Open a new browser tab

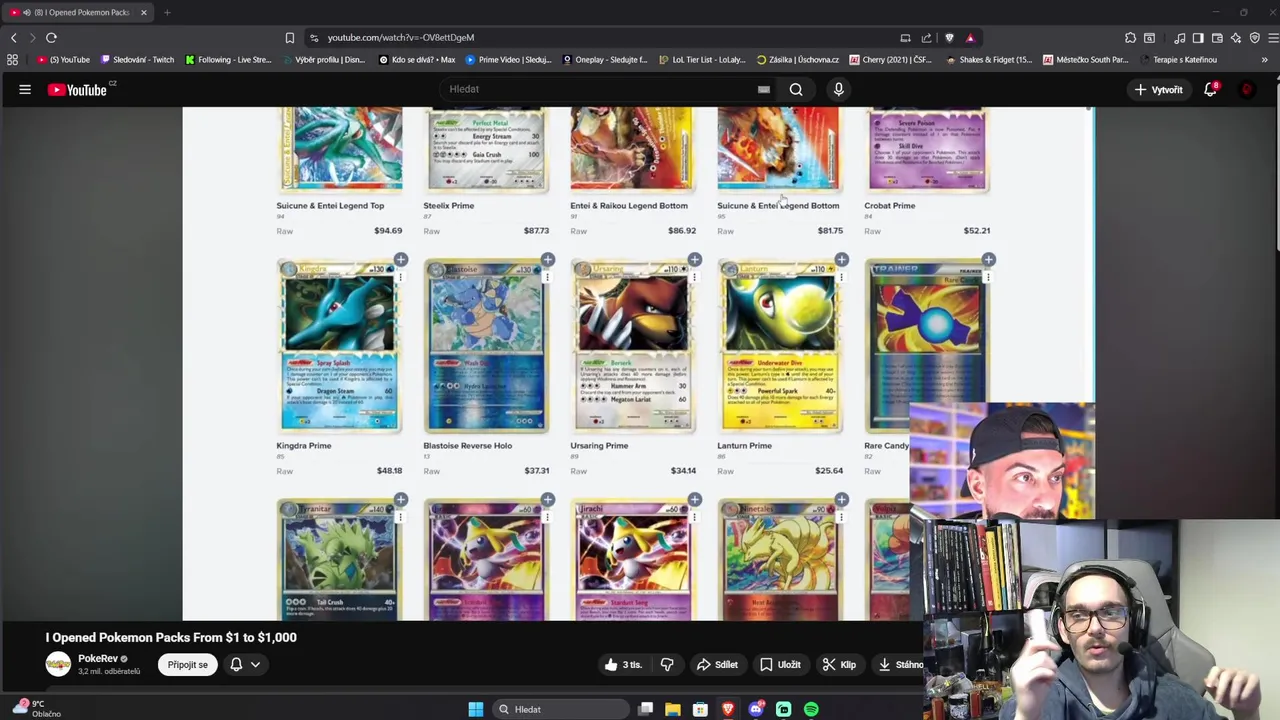[x=167, y=12]
